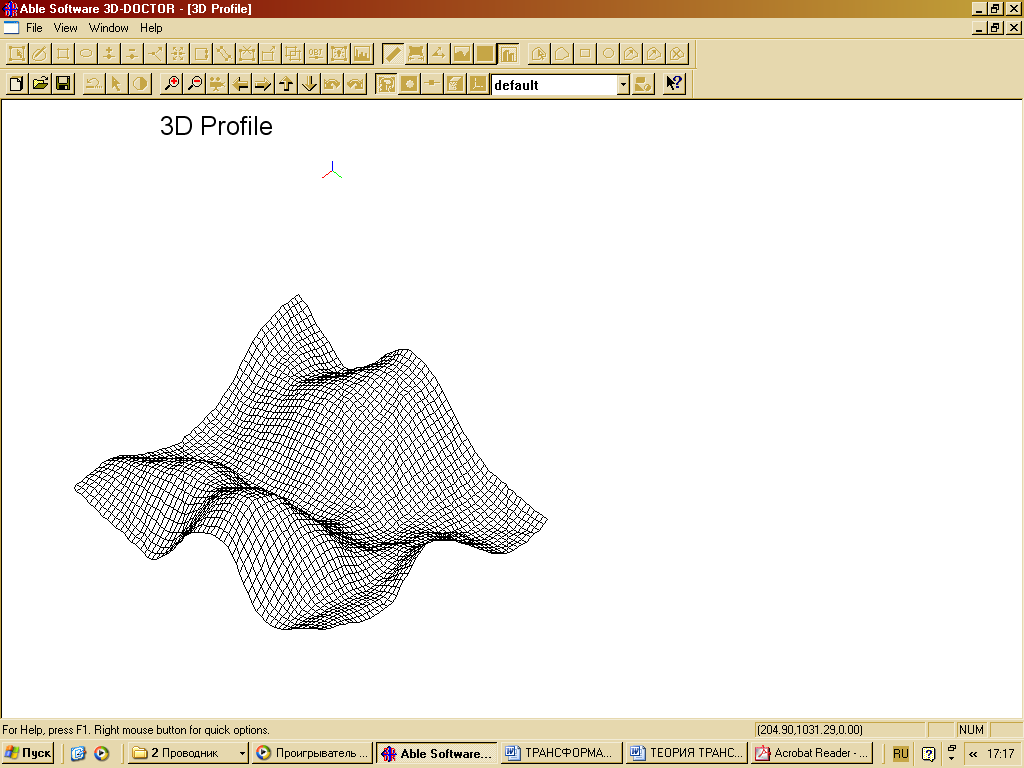Click the movie camera icon
1024x768 pixels.
217,84
